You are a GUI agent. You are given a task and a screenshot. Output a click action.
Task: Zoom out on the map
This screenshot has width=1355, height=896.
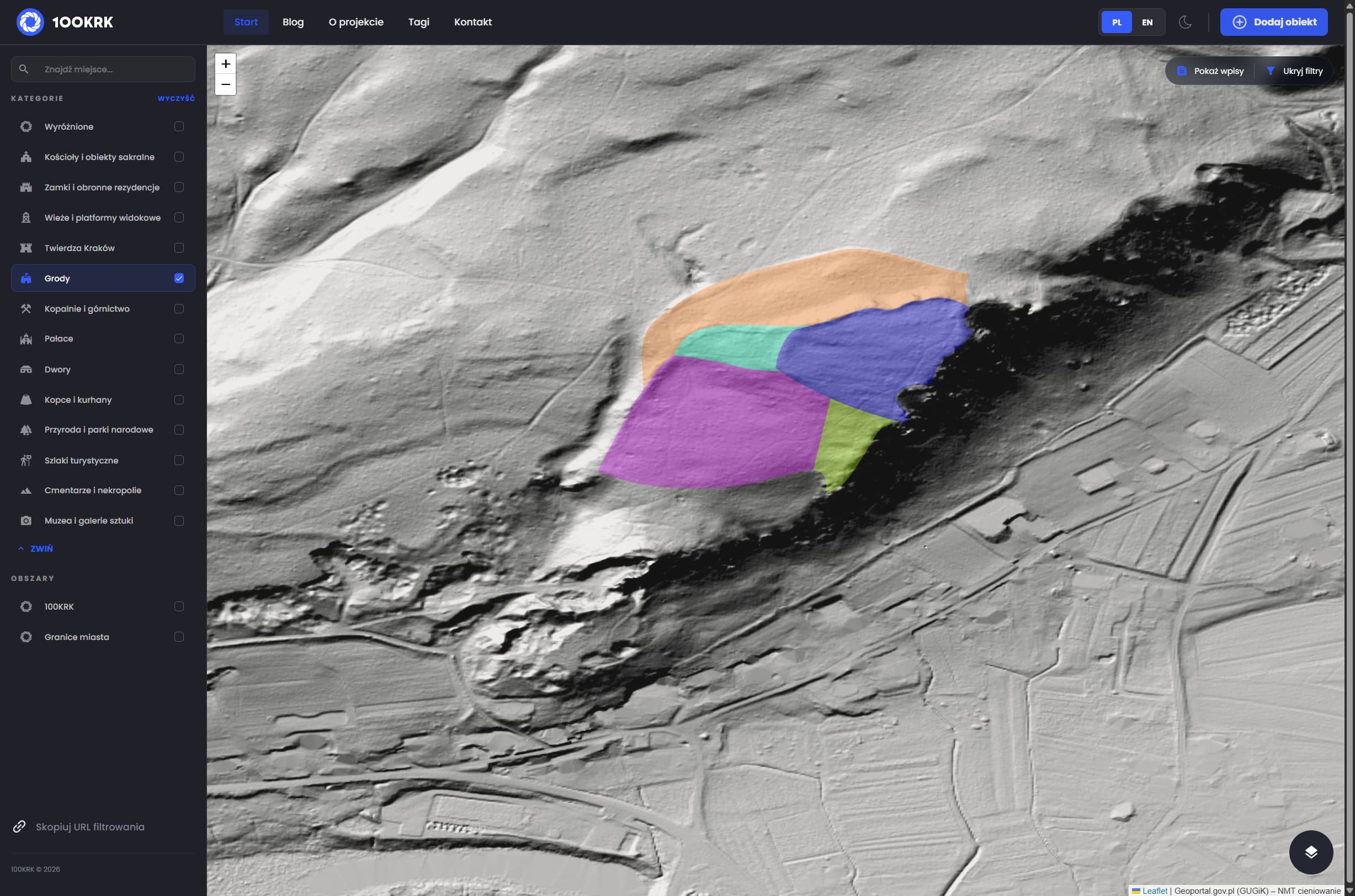[226, 84]
